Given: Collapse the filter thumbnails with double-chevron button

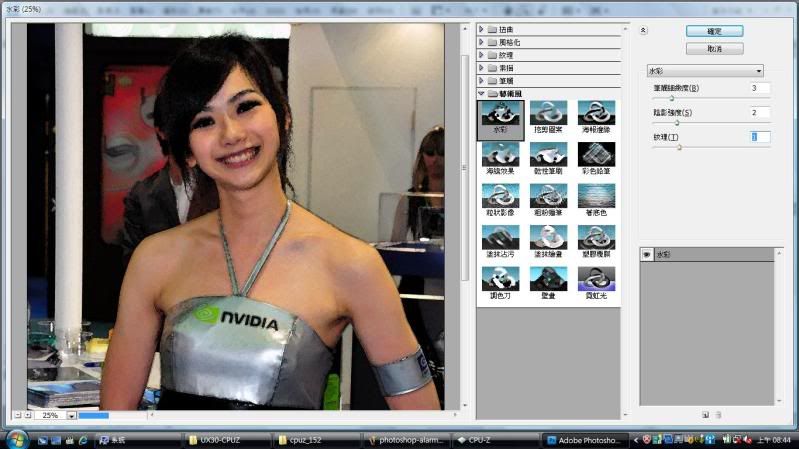Looking at the screenshot, I should coord(643,31).
